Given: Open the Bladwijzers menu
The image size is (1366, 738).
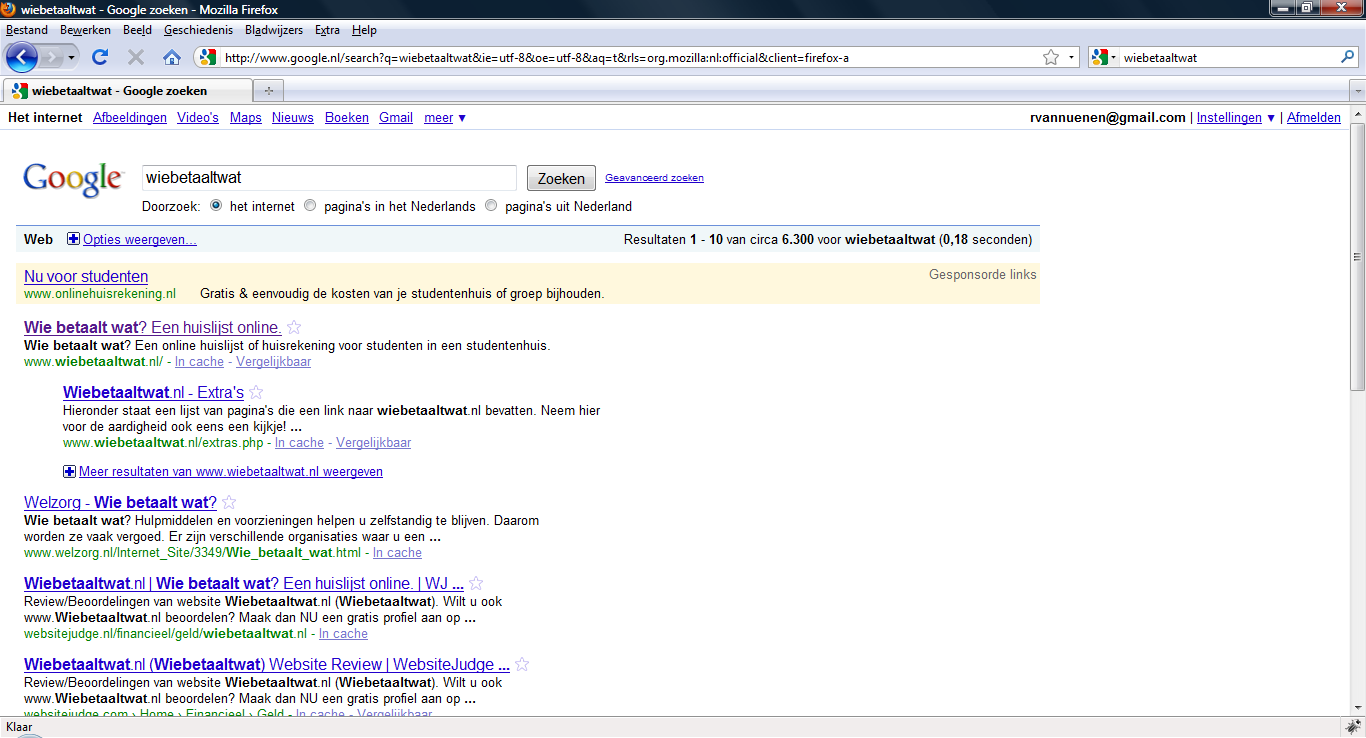Looking at the screenshot, I should [x=273, y=30].
